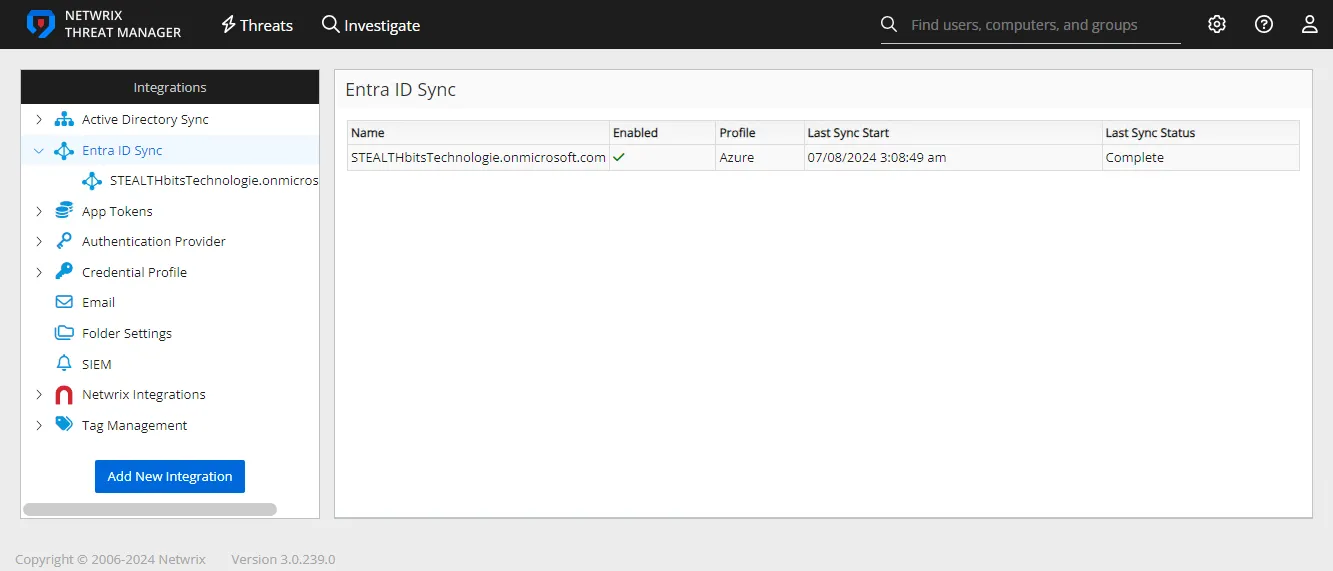Screen dimensions: 1333x571
Task: Collapse the Entra ID Sync node
Action: (x=39, y=150)
